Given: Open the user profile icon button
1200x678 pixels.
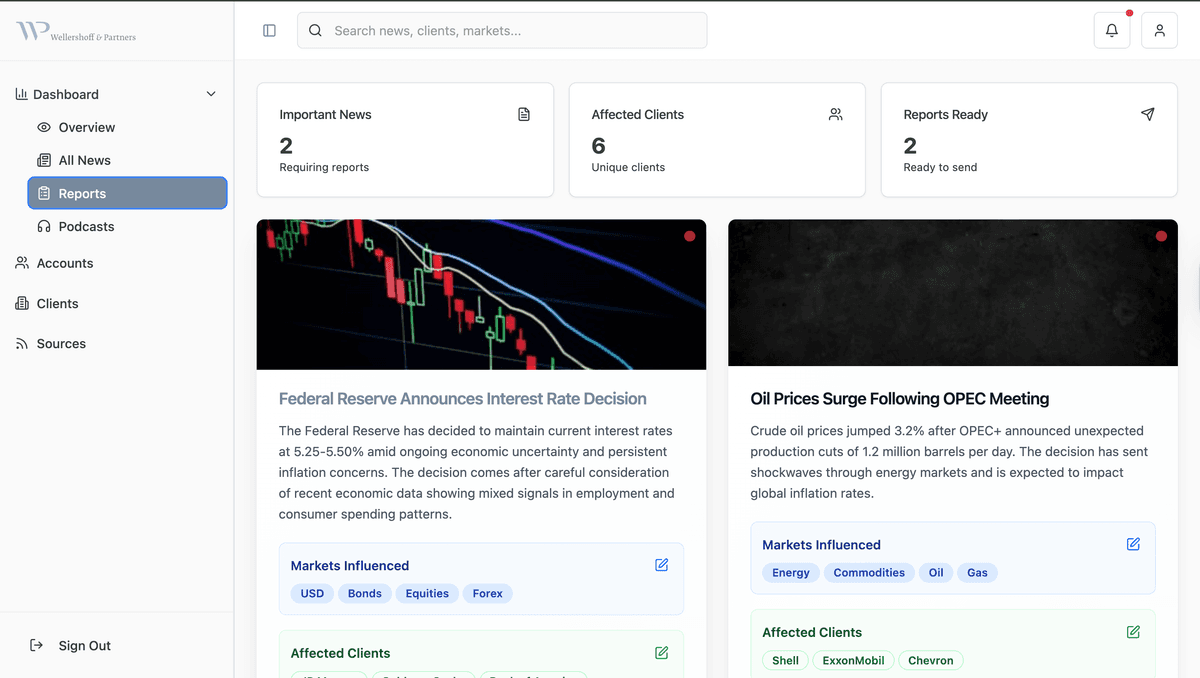Looking at the screenshot, I should tap(1159, 31).
